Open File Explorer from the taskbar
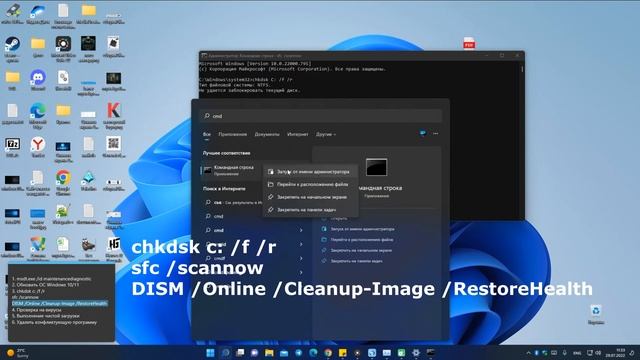This screenshot has width=640, height=360. click(x=269, y=353)
